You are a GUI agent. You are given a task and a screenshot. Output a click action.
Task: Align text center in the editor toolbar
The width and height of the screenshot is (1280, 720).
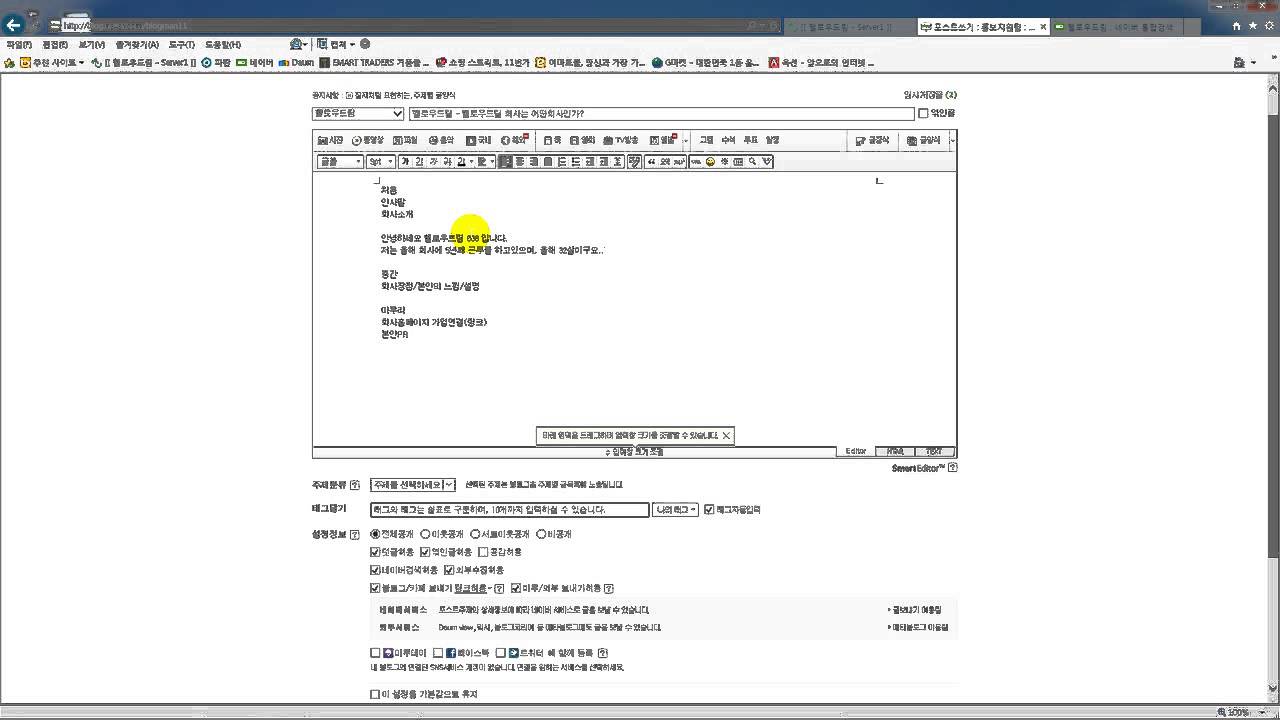click(x=520, y=162)
